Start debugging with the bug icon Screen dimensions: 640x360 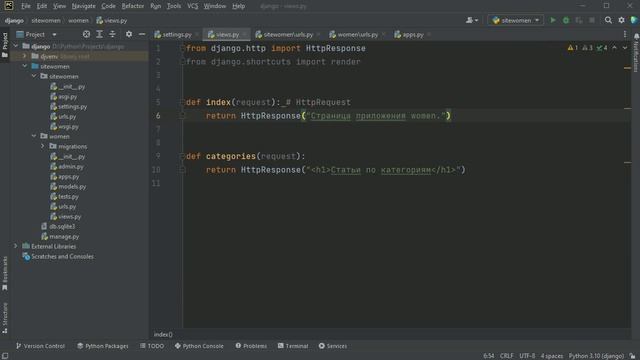[x=566, y=20]
